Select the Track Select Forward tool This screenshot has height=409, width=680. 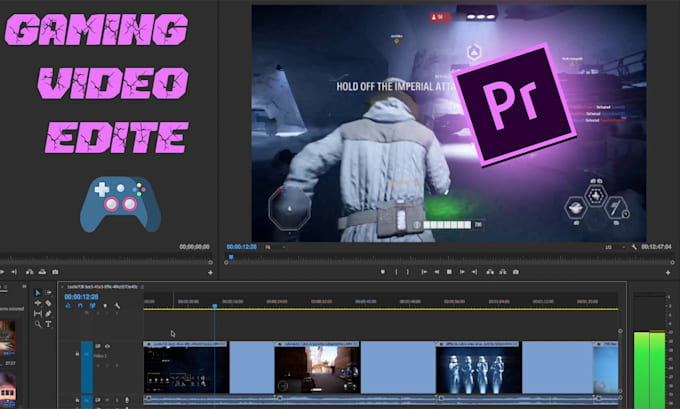pos(48,292)
